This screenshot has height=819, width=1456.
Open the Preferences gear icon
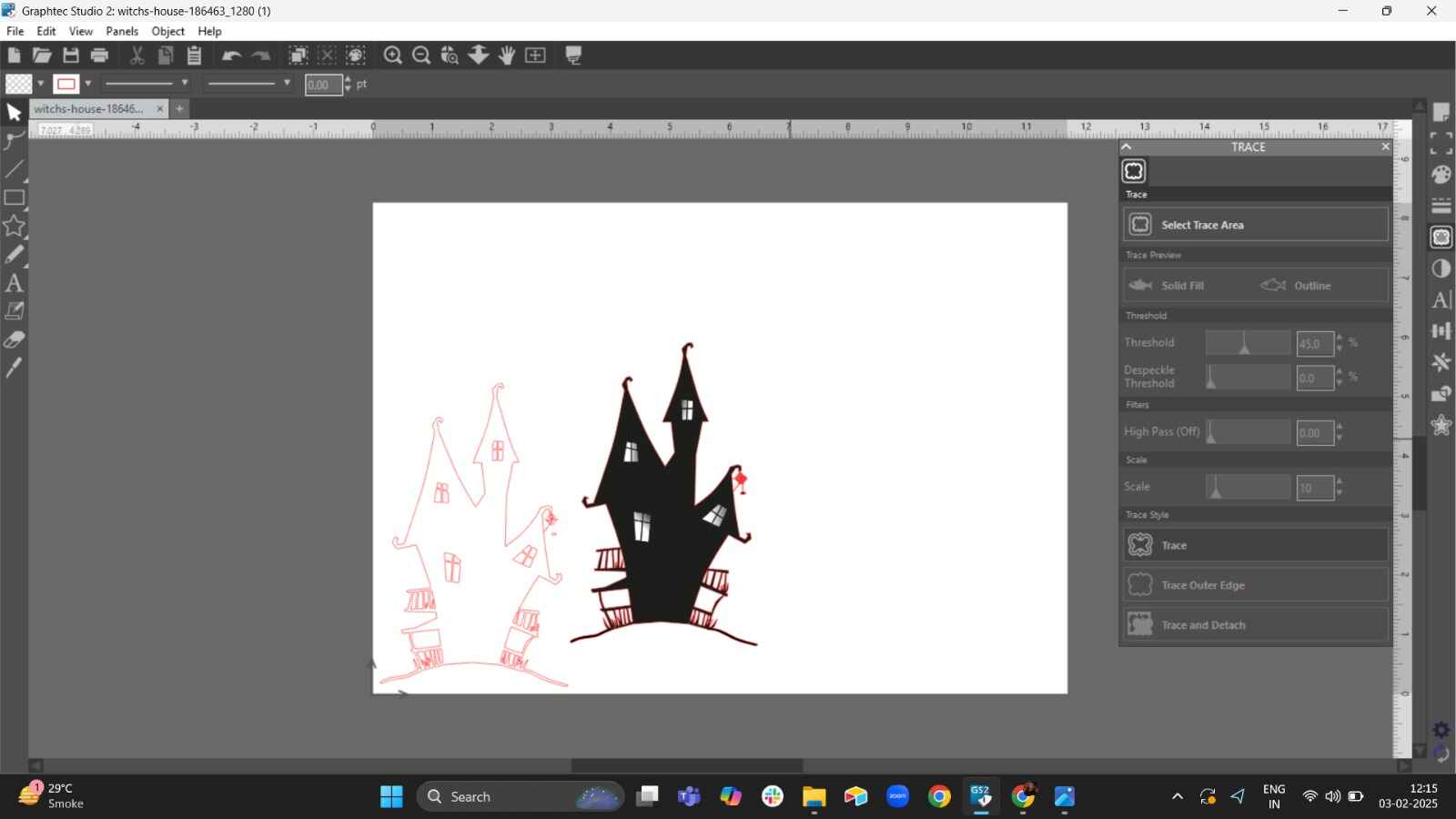(x=1441, y=730)
